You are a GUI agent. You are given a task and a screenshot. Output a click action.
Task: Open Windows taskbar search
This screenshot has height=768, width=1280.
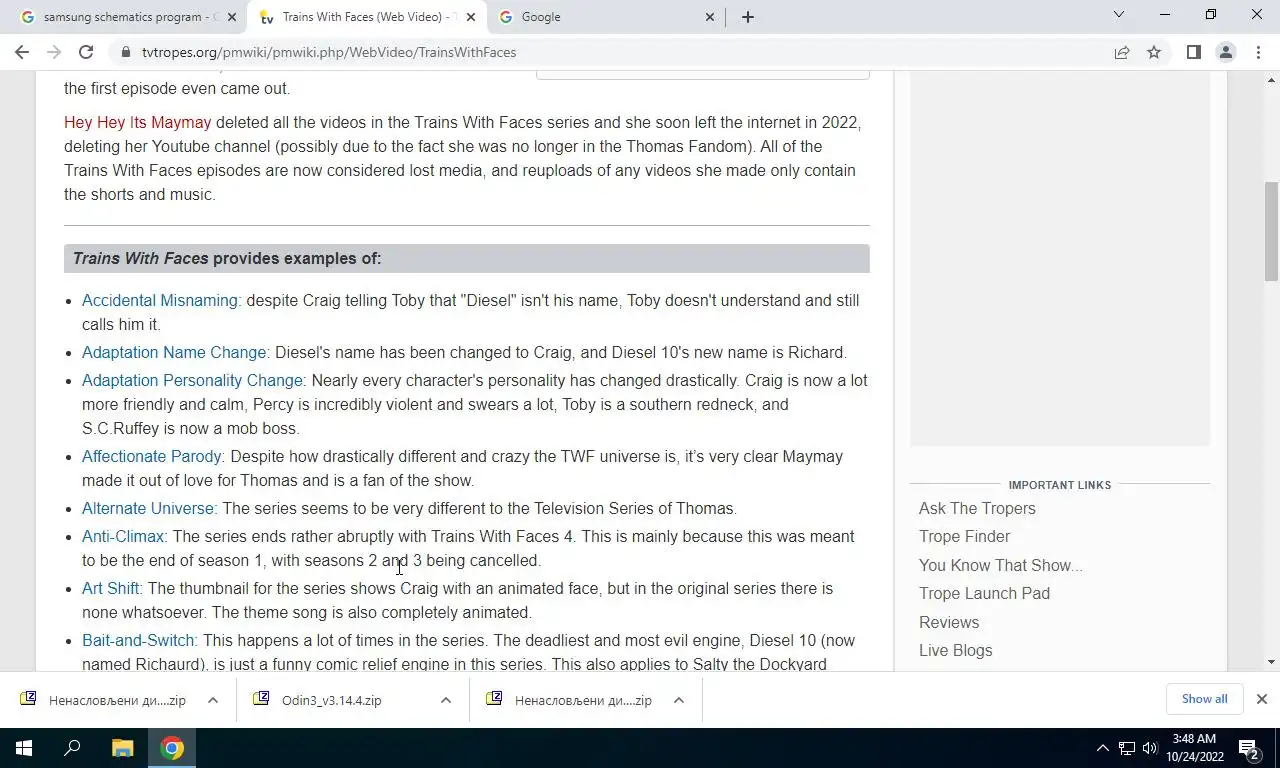[72, 748]
